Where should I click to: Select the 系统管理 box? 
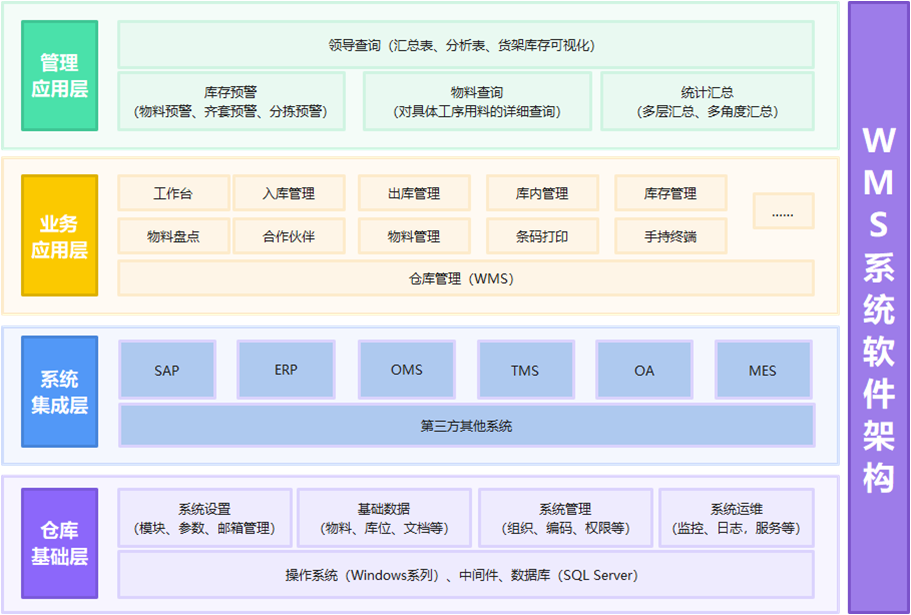click(565, 518)
